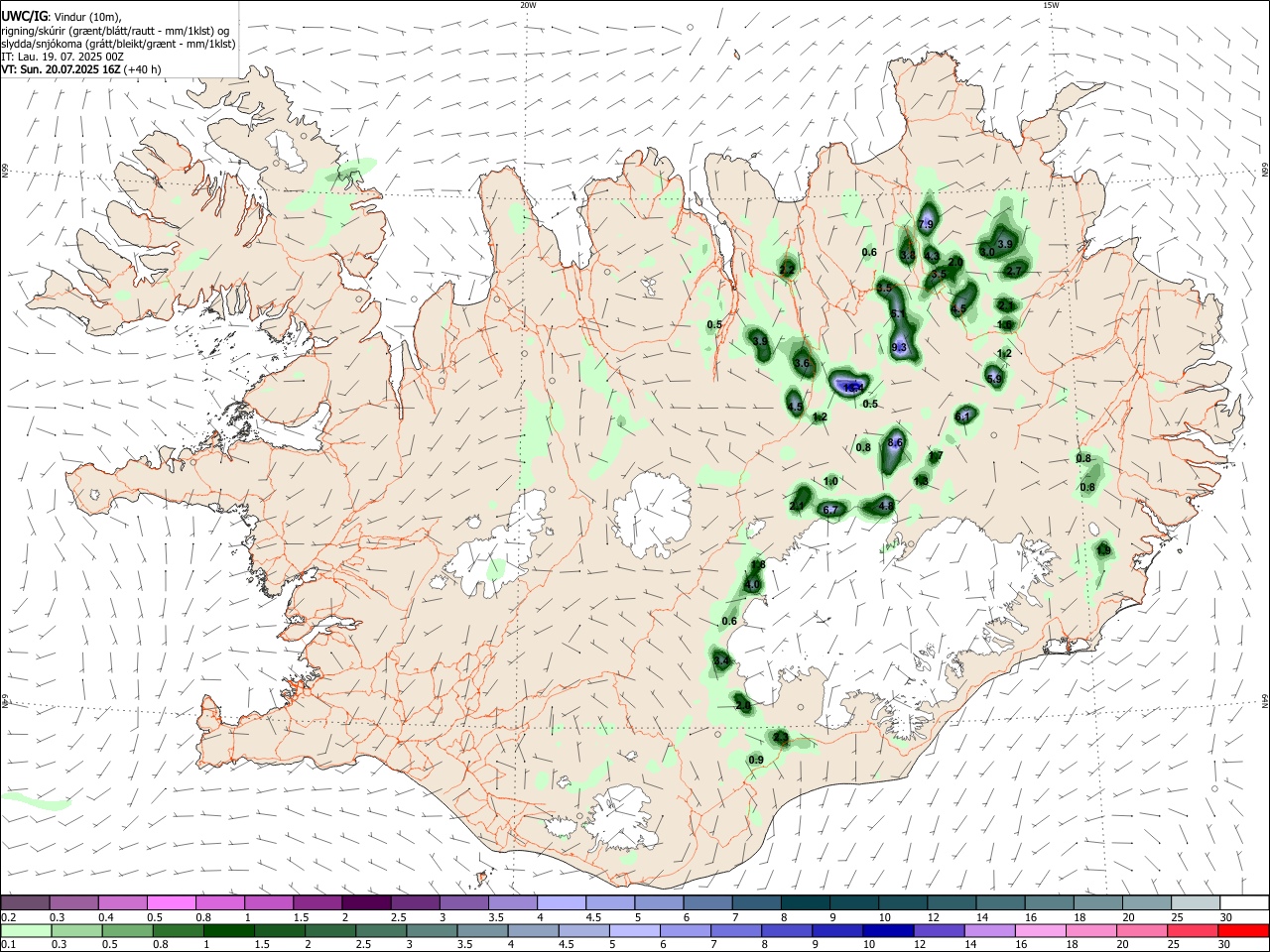Viewport: 1270px width, 952px height.
Task: Click the '9.3' precipitation value label
Action: (x=900, y=347)
